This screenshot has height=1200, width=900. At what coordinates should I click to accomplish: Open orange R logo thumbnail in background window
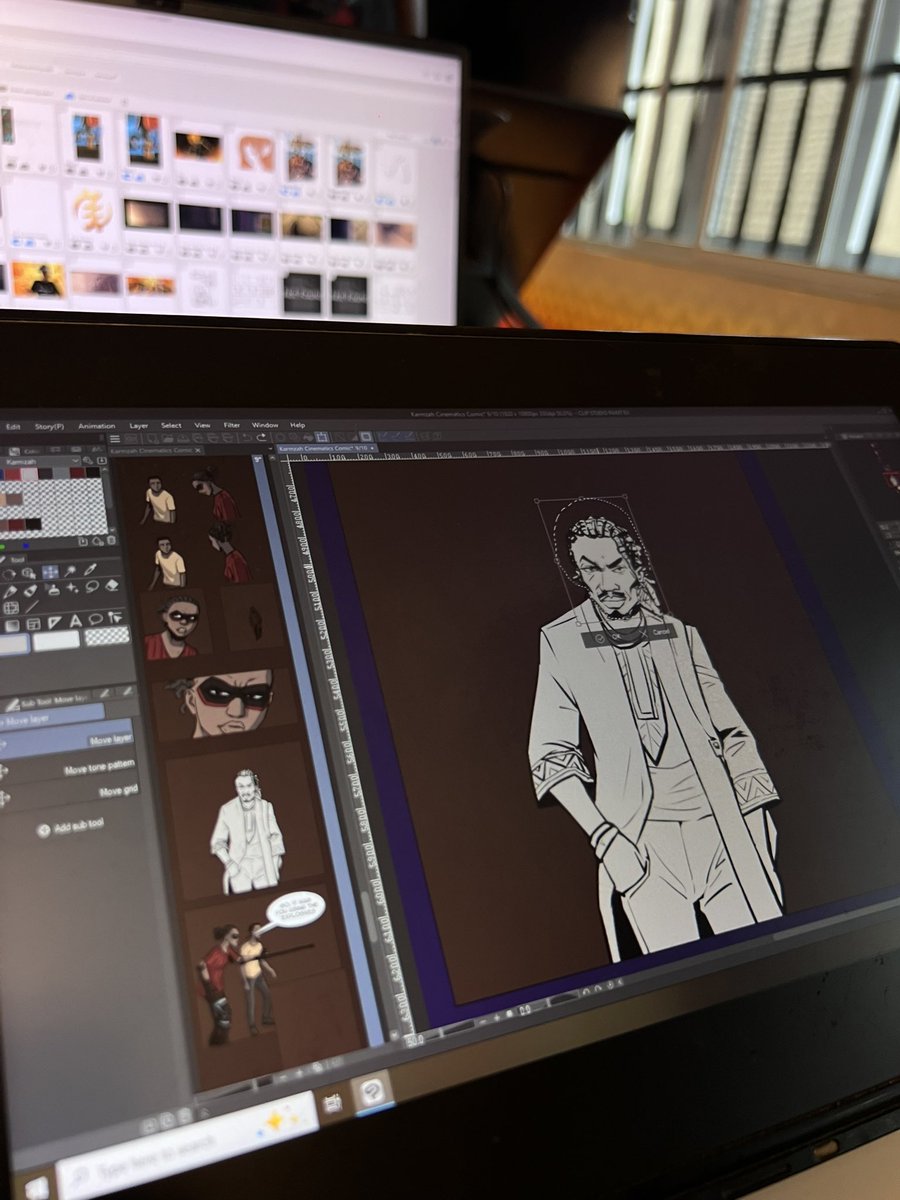[x=255, y=152]
